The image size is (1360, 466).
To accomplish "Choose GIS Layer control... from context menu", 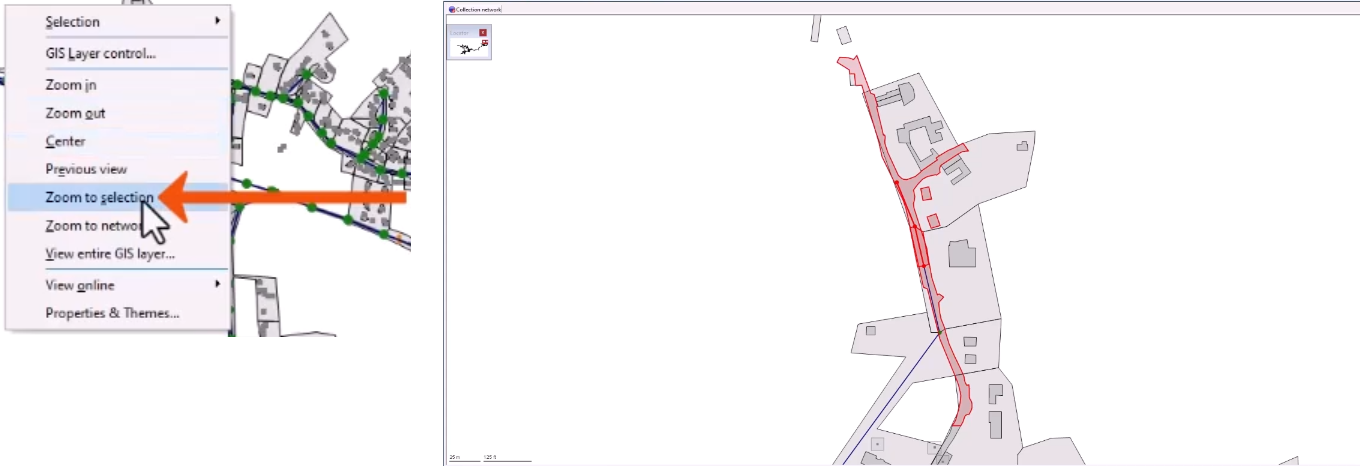I will (118, 53).
